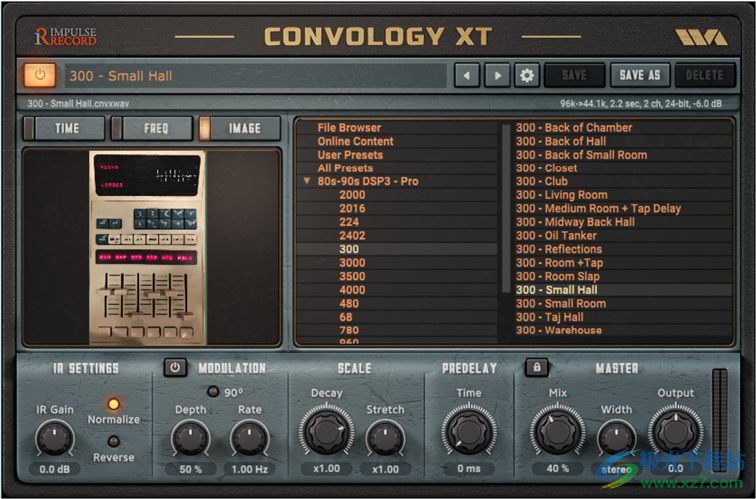Select the 3000 folder
The image size is (756, 499).
[x=352, y=262]
